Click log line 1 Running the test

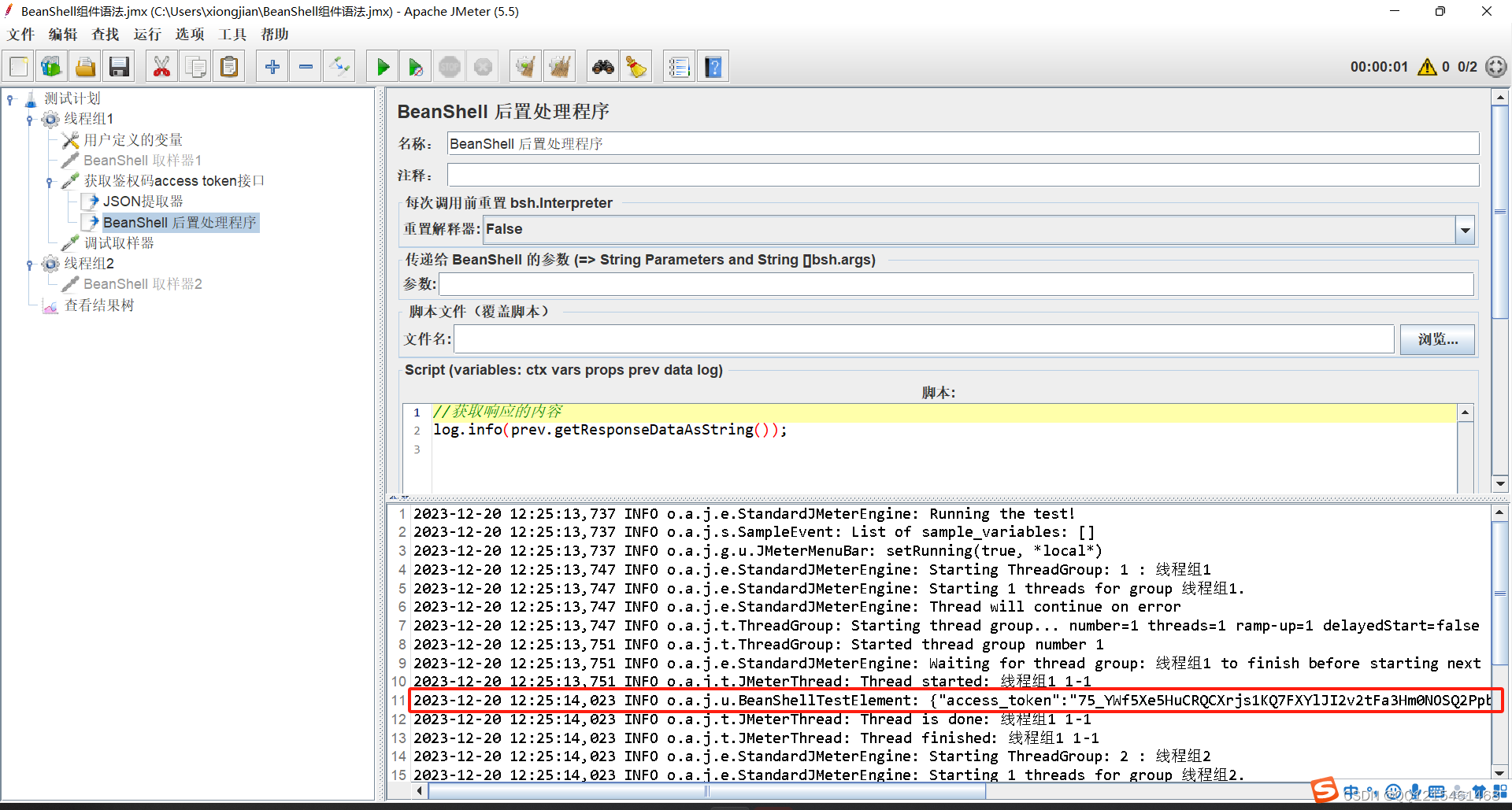tap(743, 514)
